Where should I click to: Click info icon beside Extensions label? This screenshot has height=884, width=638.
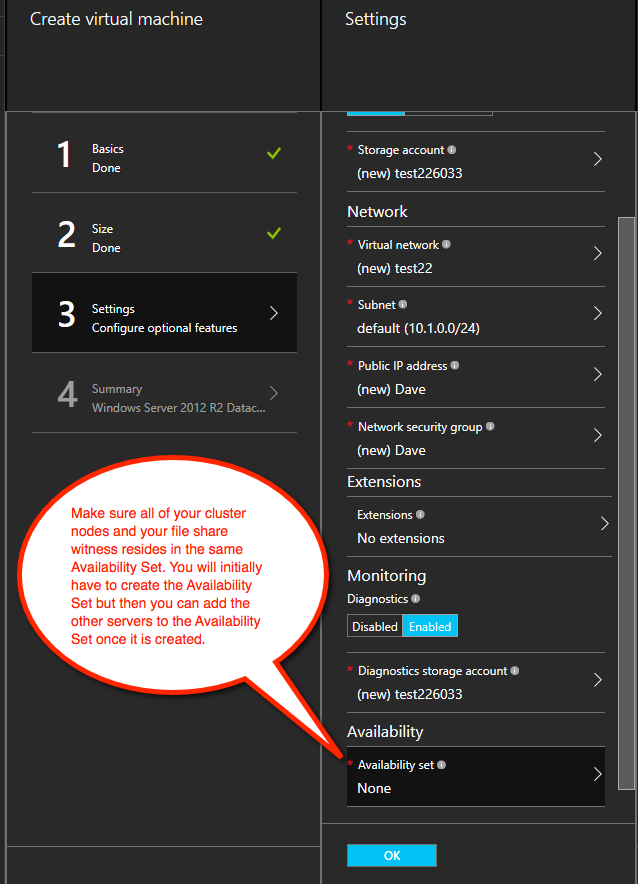coord(420,515)
